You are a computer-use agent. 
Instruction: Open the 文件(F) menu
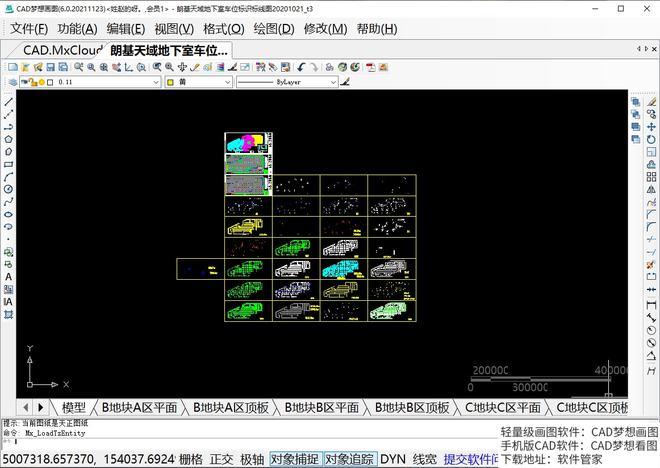29,29
